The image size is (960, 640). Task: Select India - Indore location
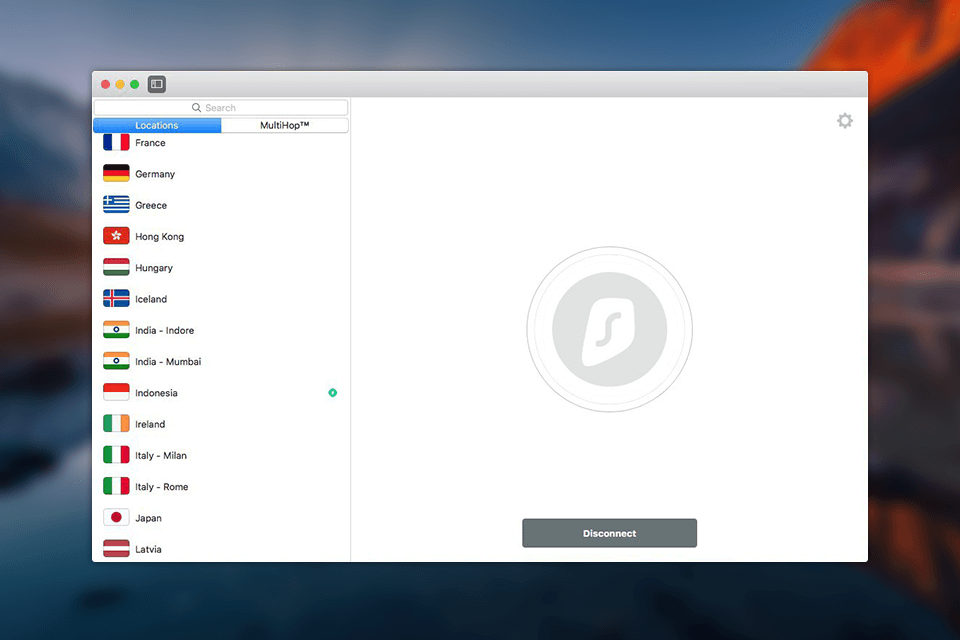tap(221, 330)
